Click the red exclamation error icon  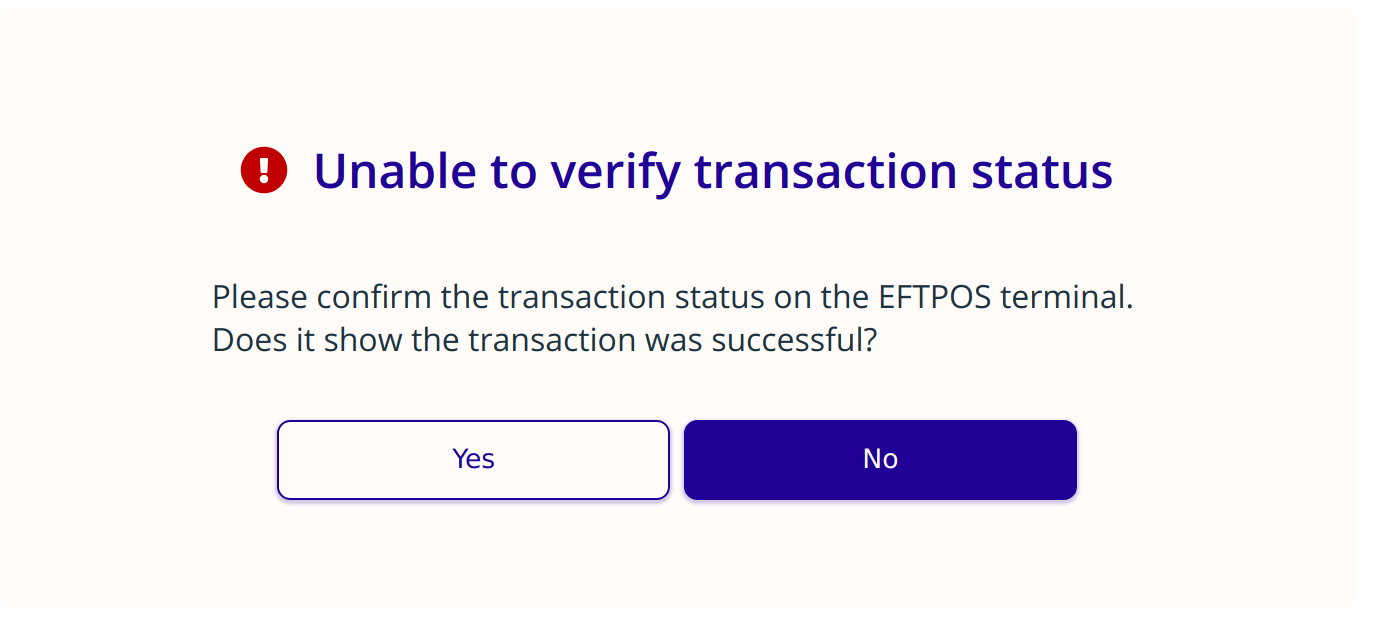[264, 170]
